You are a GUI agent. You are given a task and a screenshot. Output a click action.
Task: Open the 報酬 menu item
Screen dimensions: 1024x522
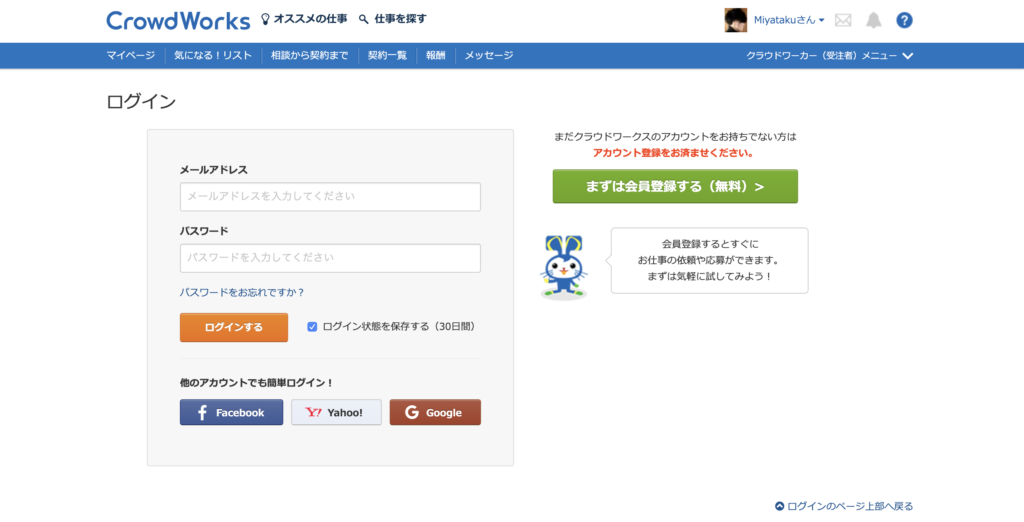436,56
